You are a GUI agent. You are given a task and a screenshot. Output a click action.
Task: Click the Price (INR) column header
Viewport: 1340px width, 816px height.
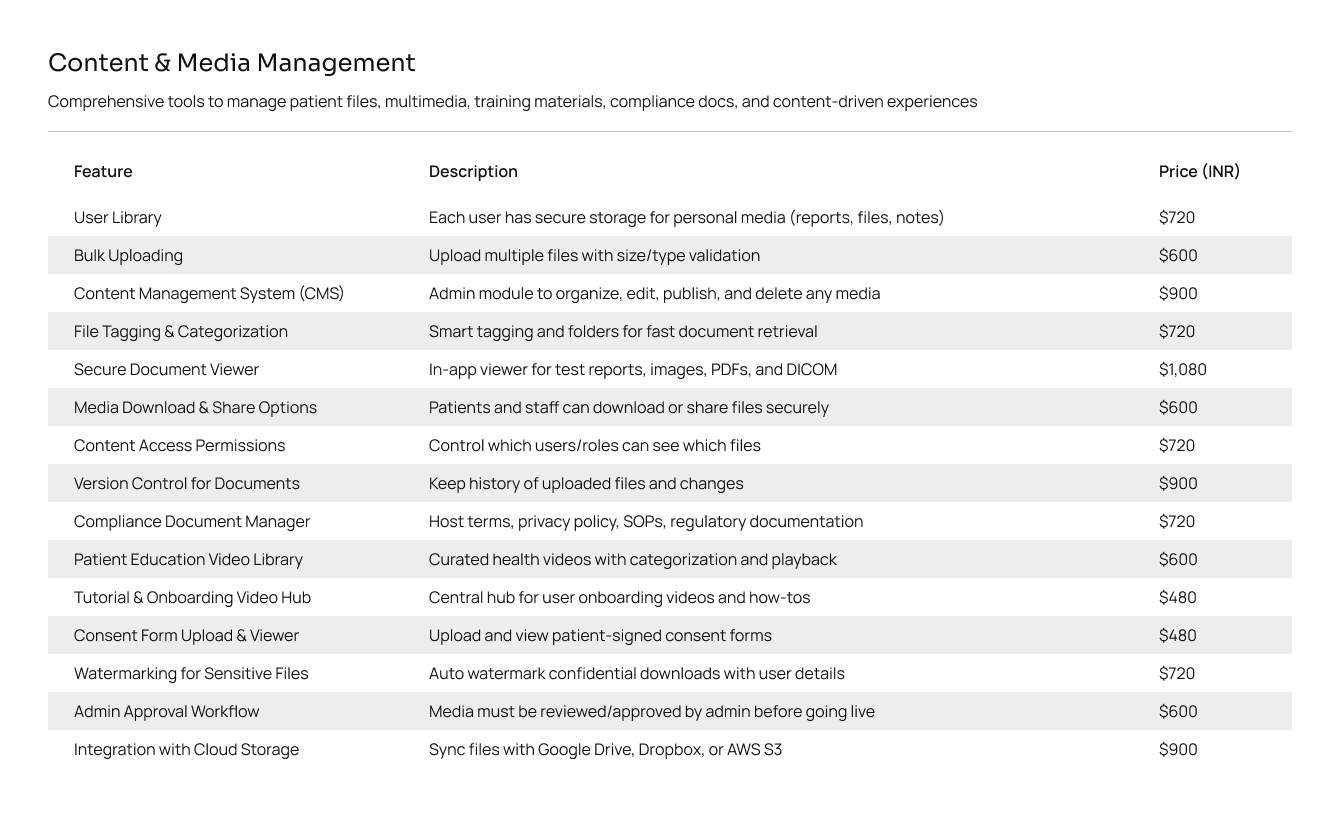[1199, 171]
